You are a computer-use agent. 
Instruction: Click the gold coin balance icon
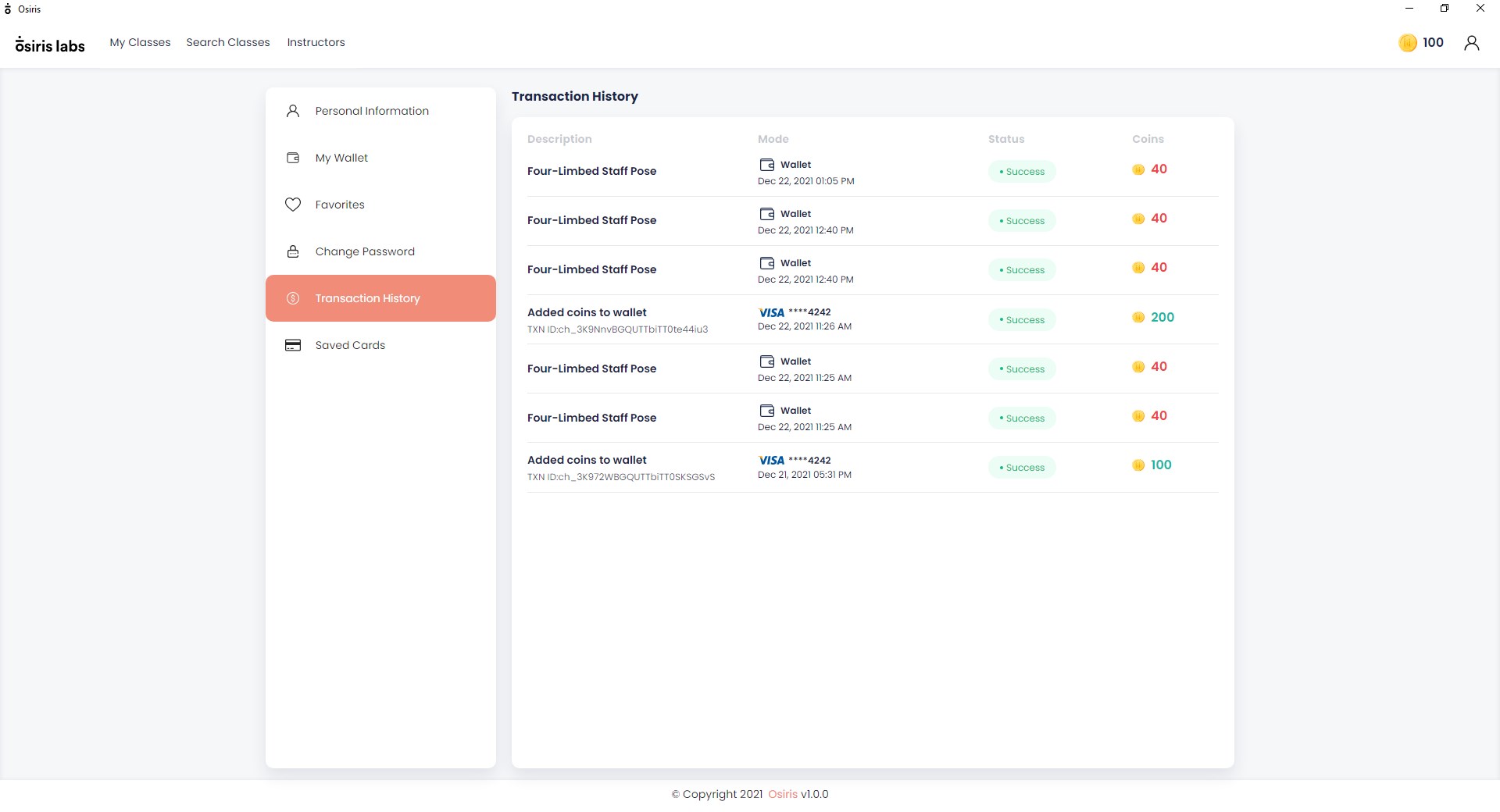tap(1407, 43)
